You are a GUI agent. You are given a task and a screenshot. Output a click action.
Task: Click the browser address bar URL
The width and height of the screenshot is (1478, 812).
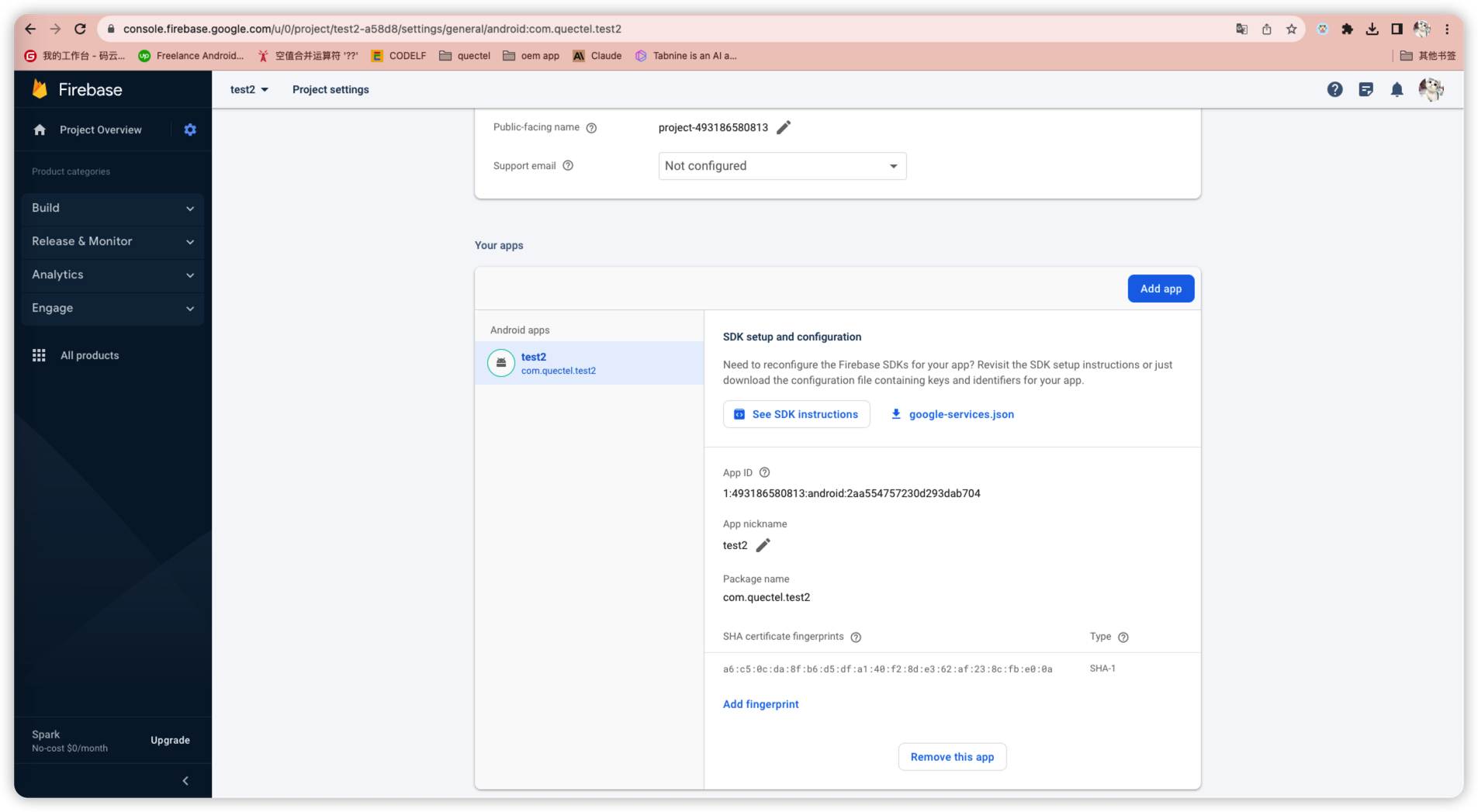click(x=372, y=29)
